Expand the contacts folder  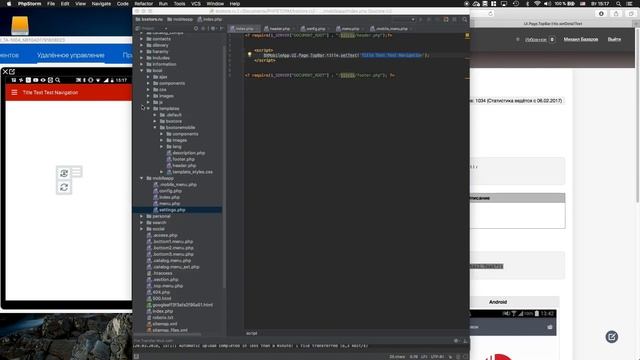(x=142, y=39)
